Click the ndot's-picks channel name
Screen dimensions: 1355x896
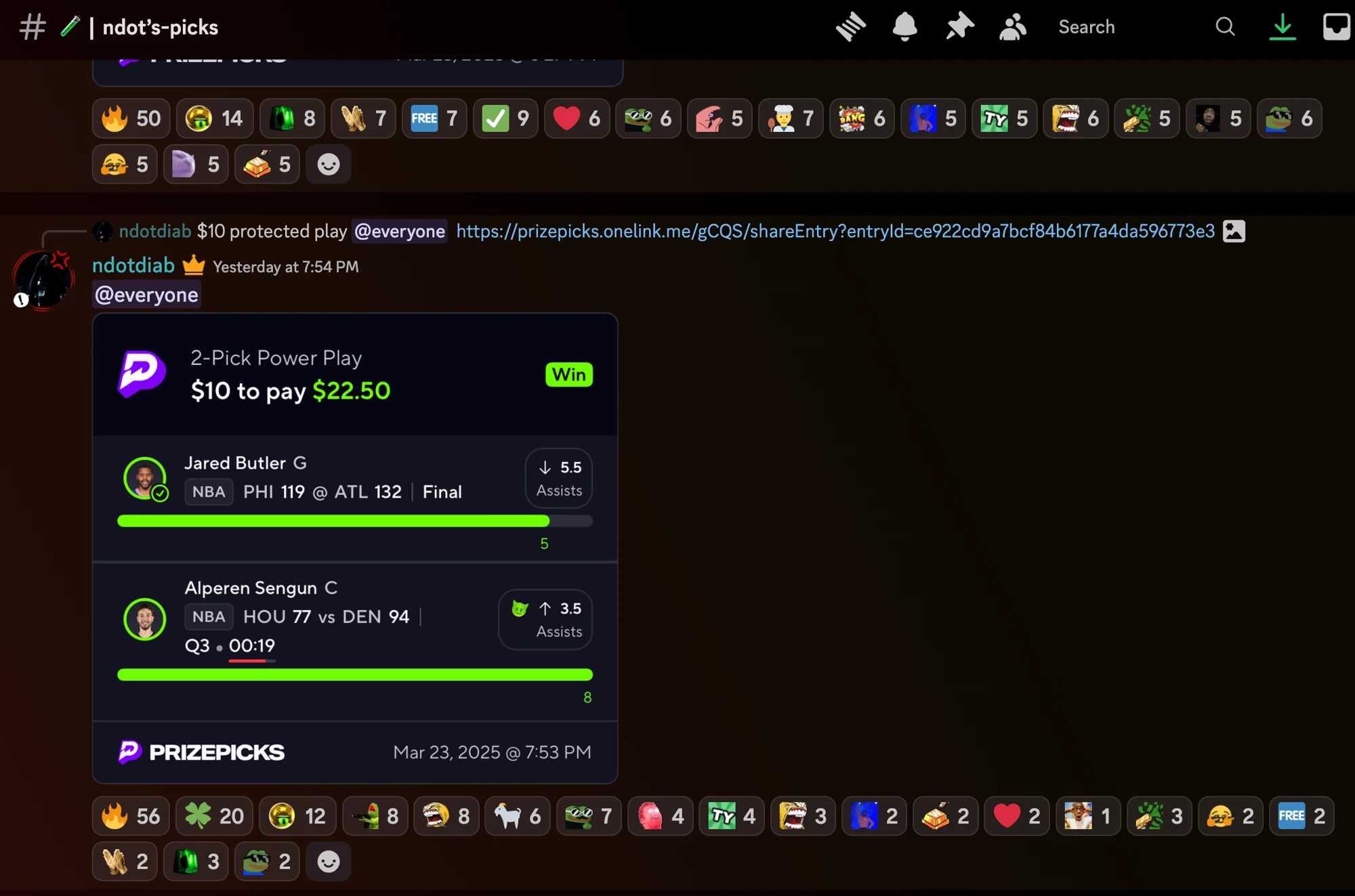[160, 27]
